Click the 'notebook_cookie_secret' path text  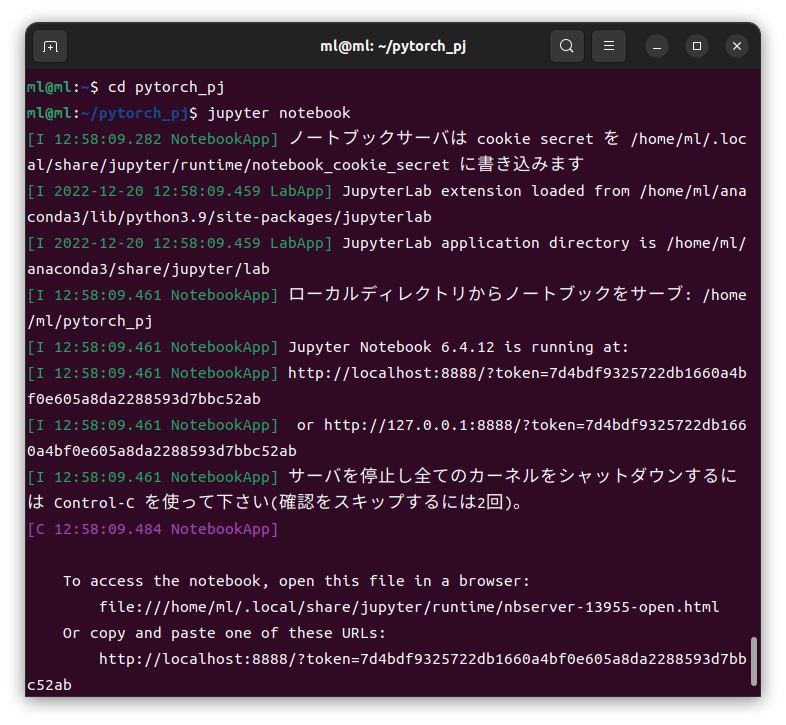point(350,165)
